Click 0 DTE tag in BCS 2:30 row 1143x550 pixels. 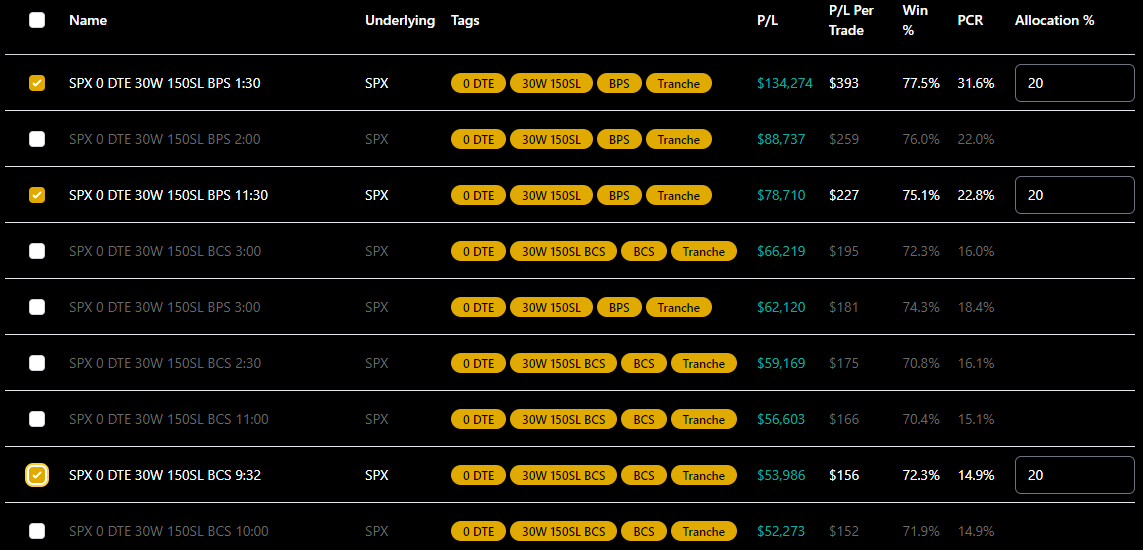(478, 364)
